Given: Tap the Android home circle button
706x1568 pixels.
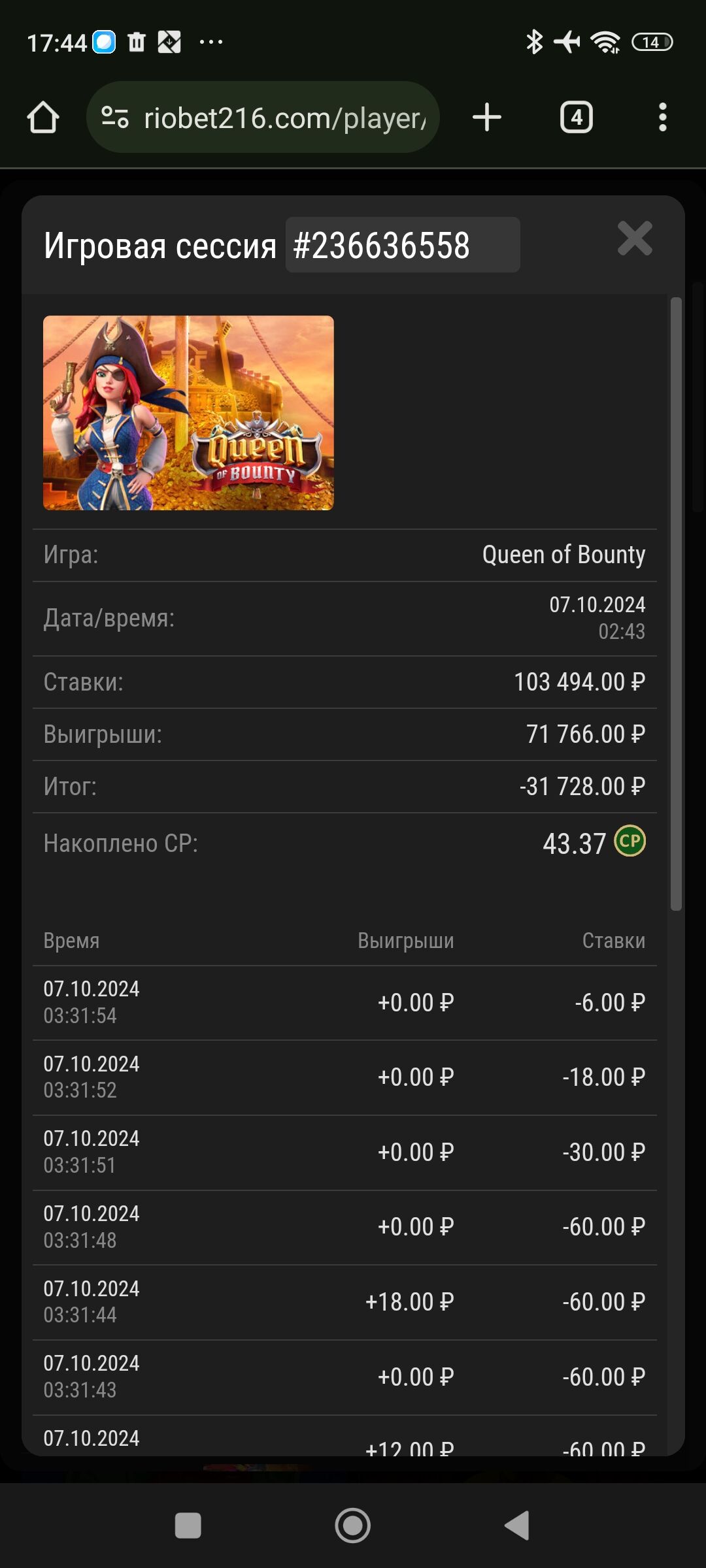Looking at the screenshot, I should click(x=353, y=1526).
